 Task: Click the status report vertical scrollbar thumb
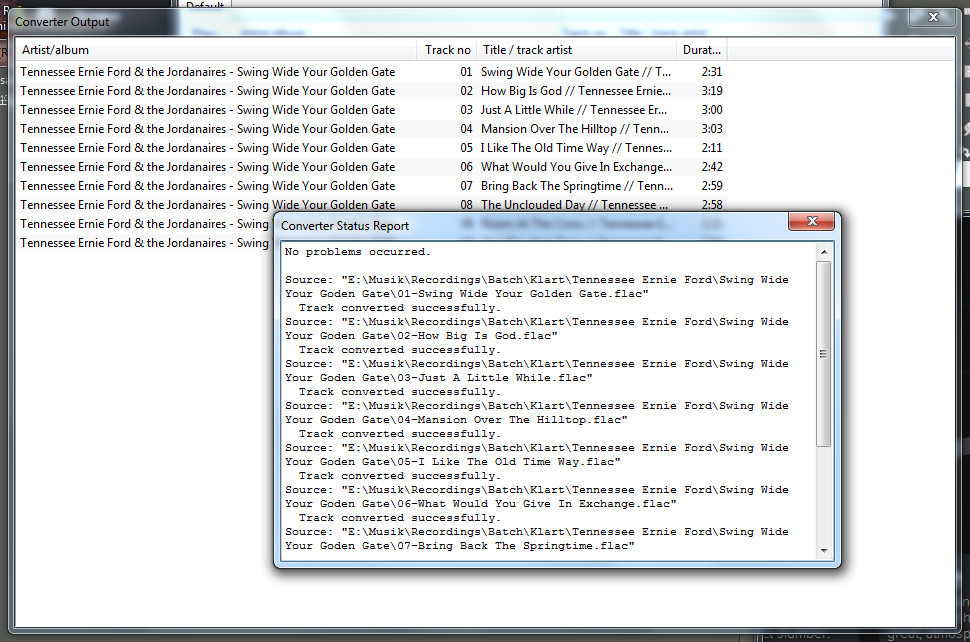click(x=823, y=354)
